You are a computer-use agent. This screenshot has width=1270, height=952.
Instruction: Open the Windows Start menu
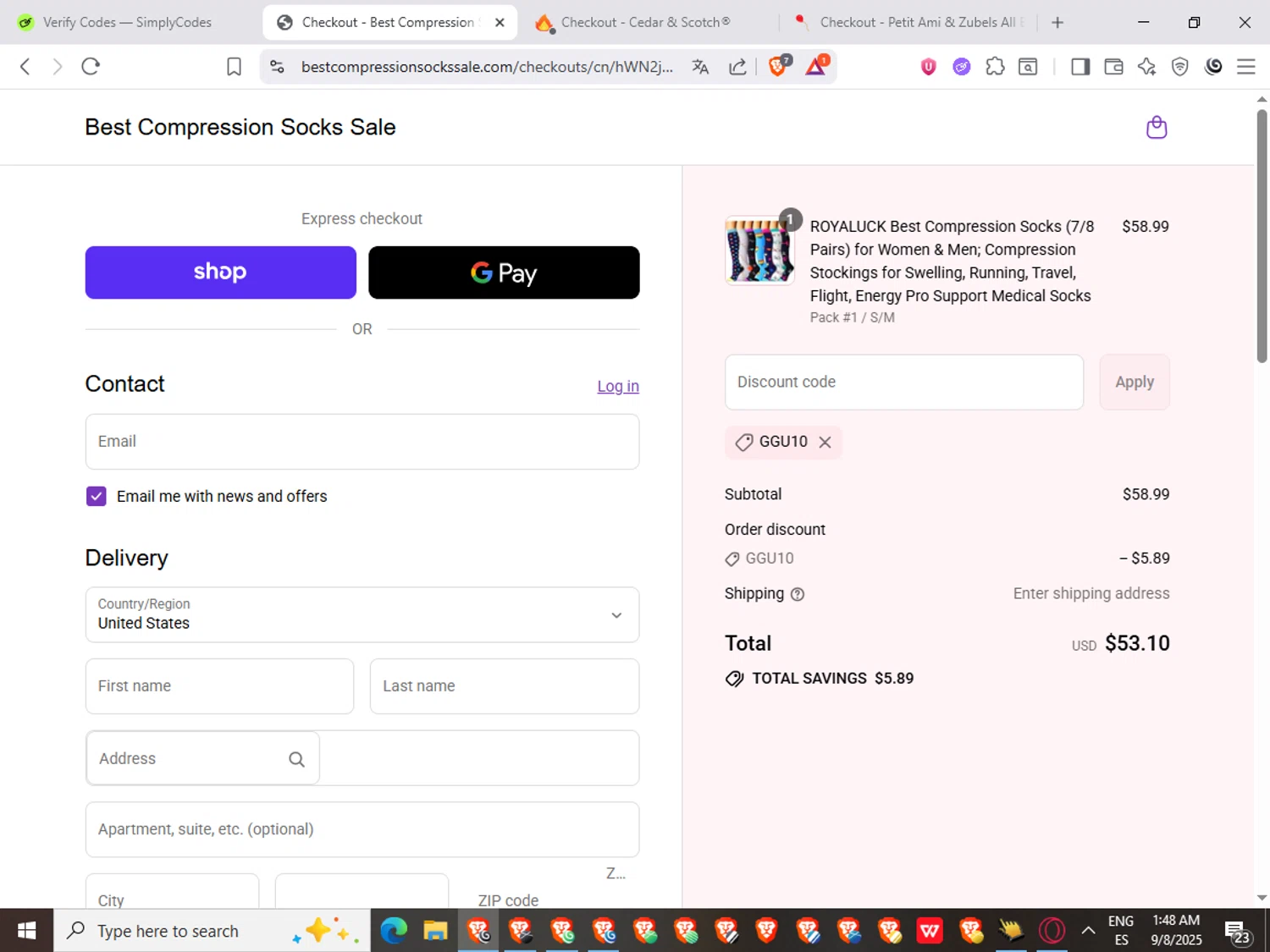(x=26, y=931)
